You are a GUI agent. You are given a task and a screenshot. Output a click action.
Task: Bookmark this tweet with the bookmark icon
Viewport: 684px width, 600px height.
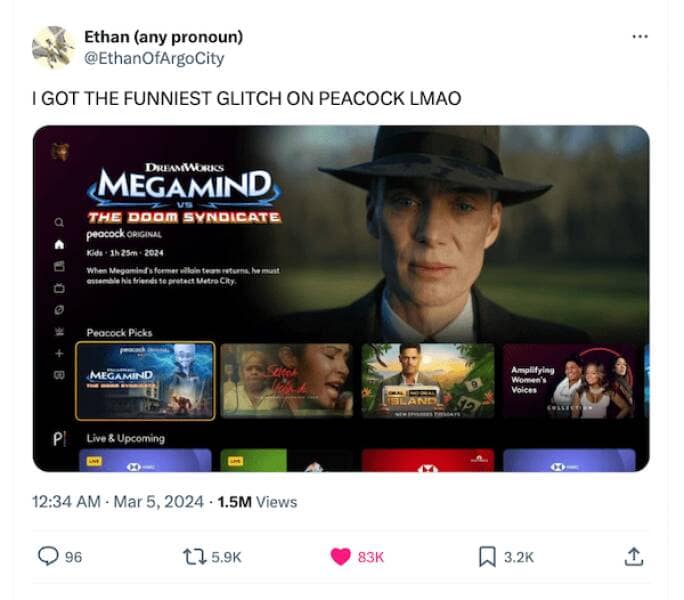point(487,557)
